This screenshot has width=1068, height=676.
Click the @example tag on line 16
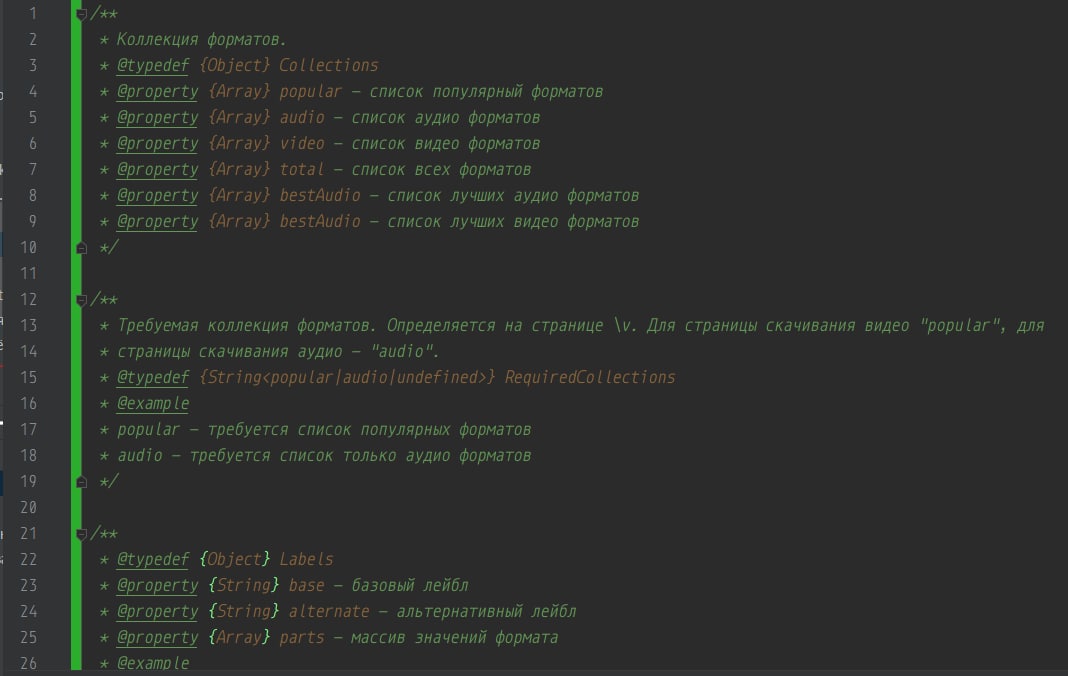(x=152, y=403)
